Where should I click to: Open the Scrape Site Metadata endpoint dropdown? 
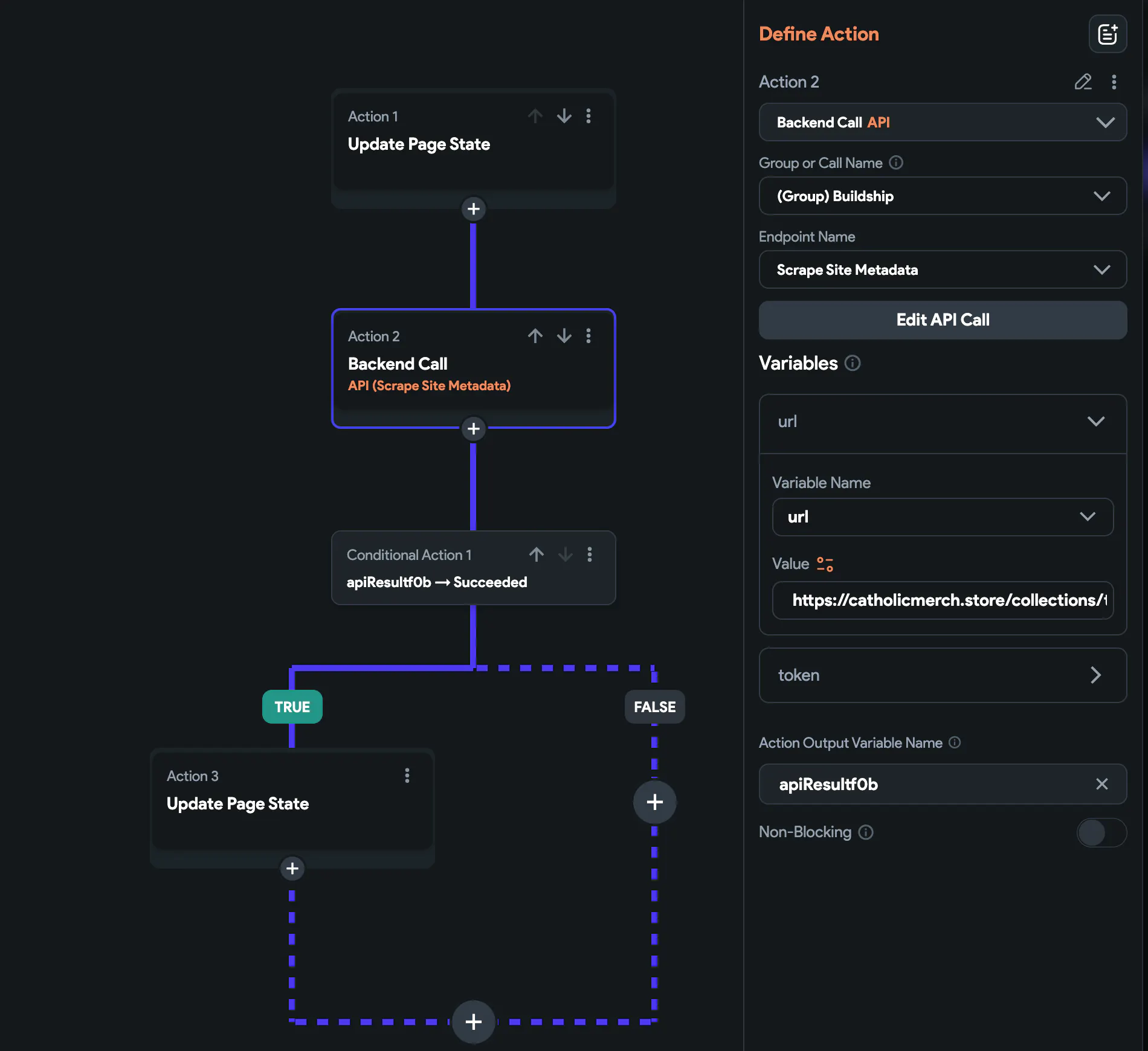pos(943,269)
